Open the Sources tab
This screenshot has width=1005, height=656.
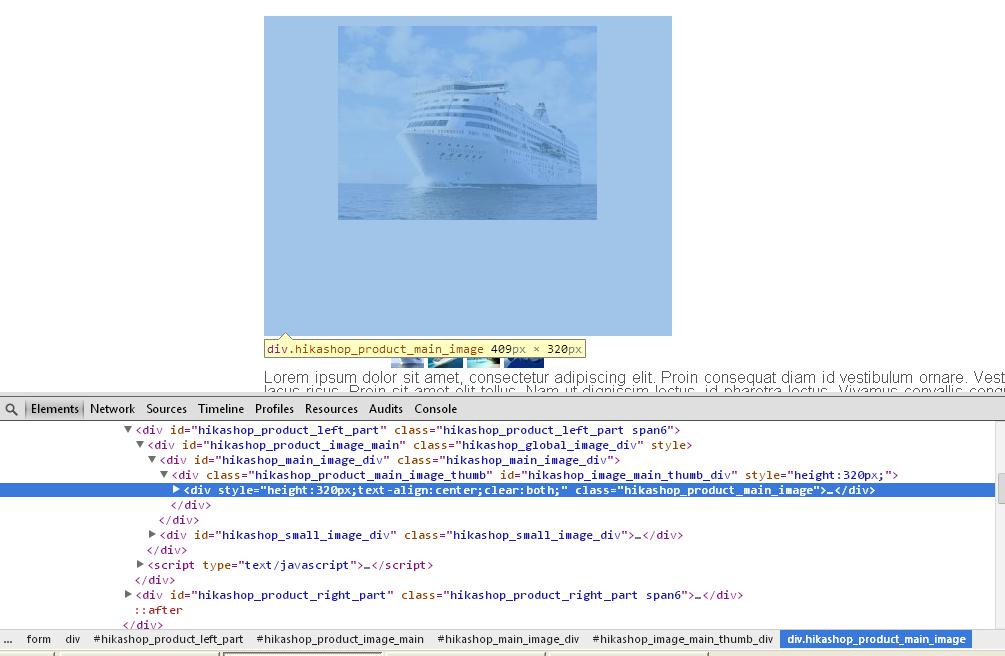click(x=166, y=409)
